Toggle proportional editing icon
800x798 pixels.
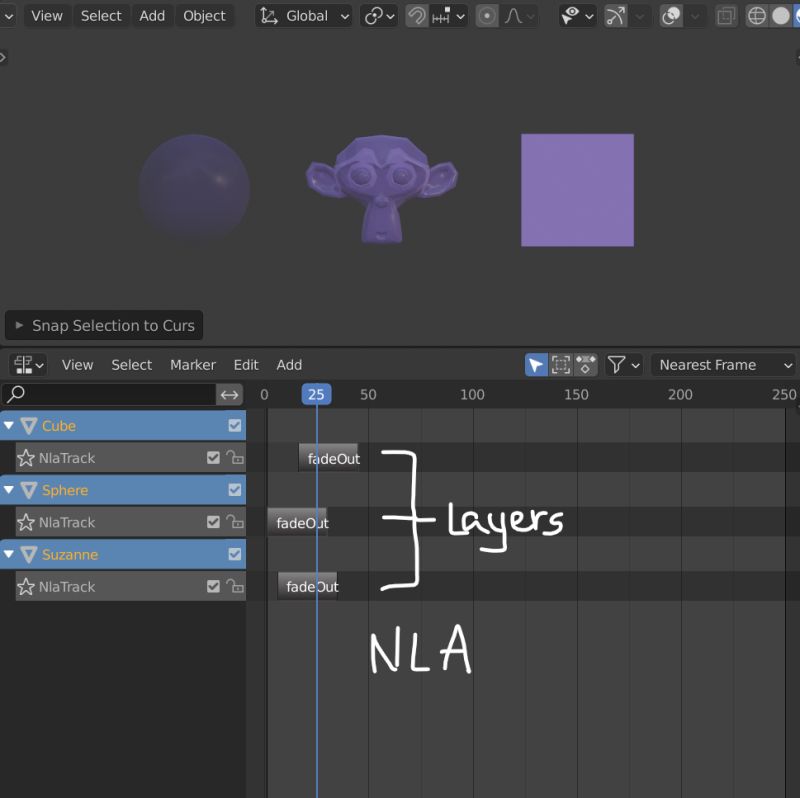(x=487, y=15)
